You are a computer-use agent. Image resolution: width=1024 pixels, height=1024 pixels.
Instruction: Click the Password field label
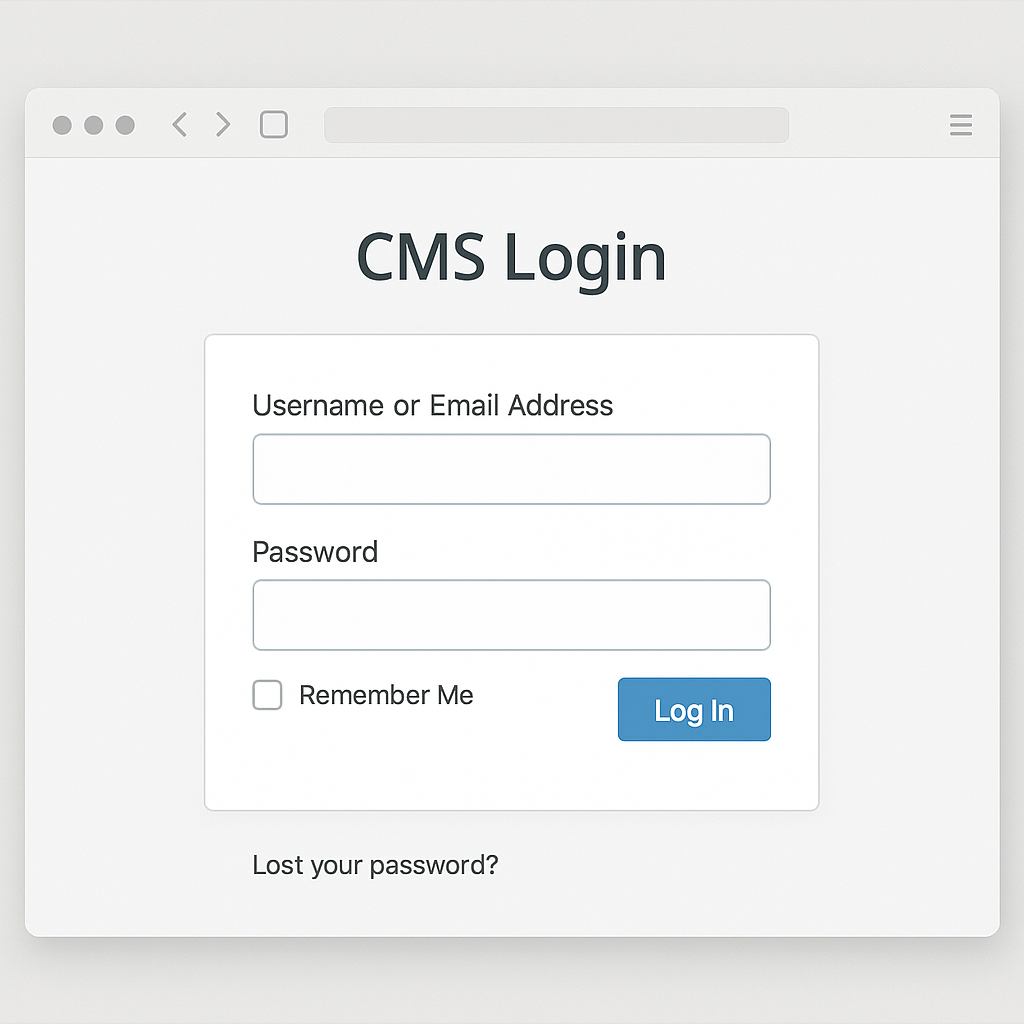(315, 552)
